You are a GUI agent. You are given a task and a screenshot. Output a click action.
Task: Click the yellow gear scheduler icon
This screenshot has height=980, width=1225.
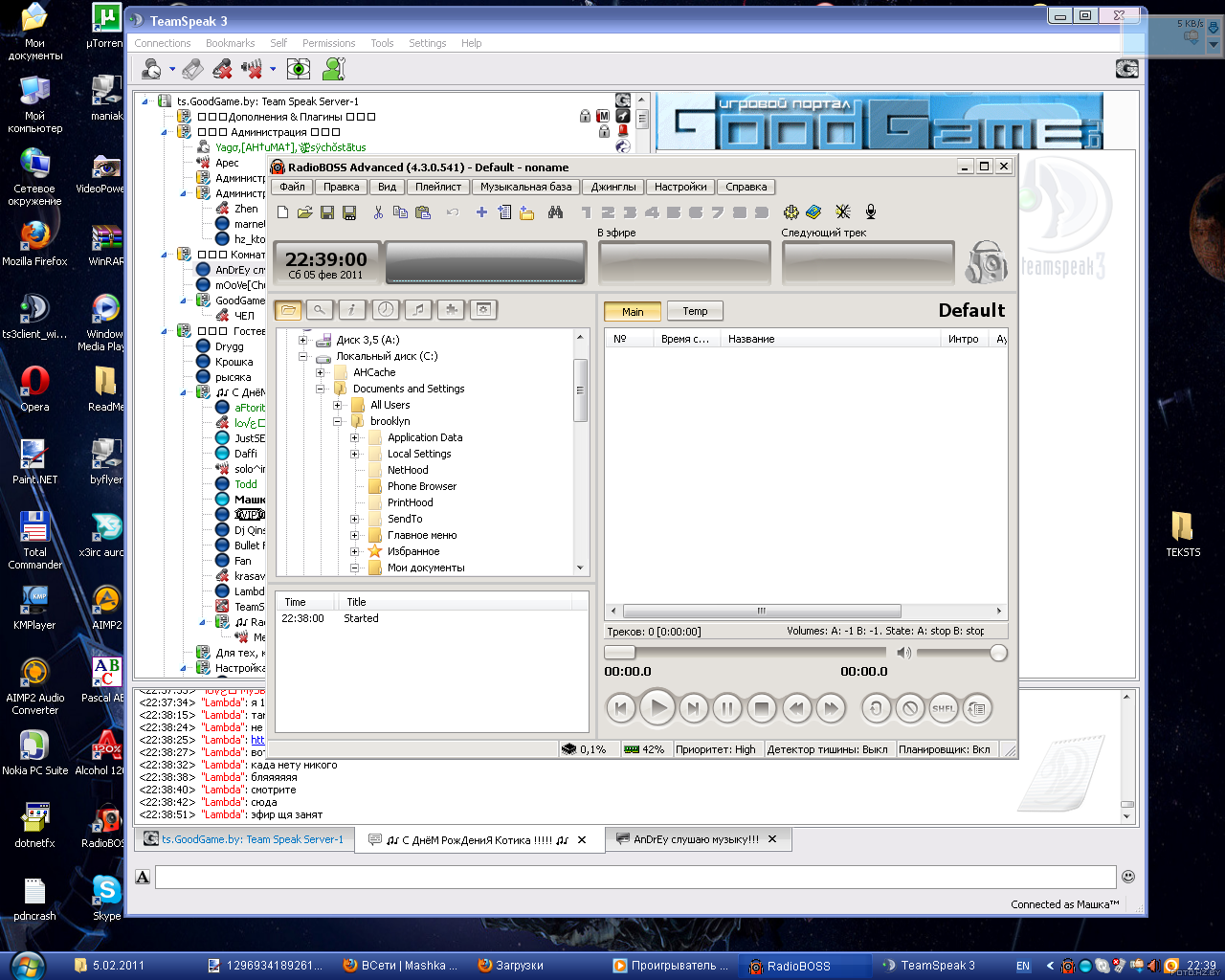(x=791, y=212)
